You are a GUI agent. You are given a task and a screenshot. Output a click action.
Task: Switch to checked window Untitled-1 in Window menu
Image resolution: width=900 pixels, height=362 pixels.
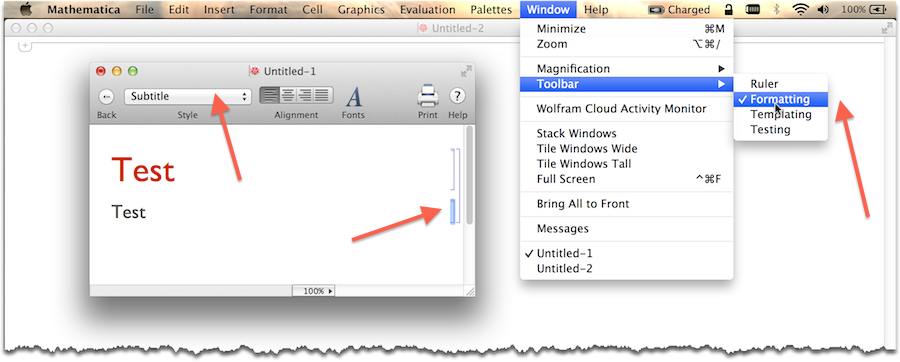click(x=627, y=253)
